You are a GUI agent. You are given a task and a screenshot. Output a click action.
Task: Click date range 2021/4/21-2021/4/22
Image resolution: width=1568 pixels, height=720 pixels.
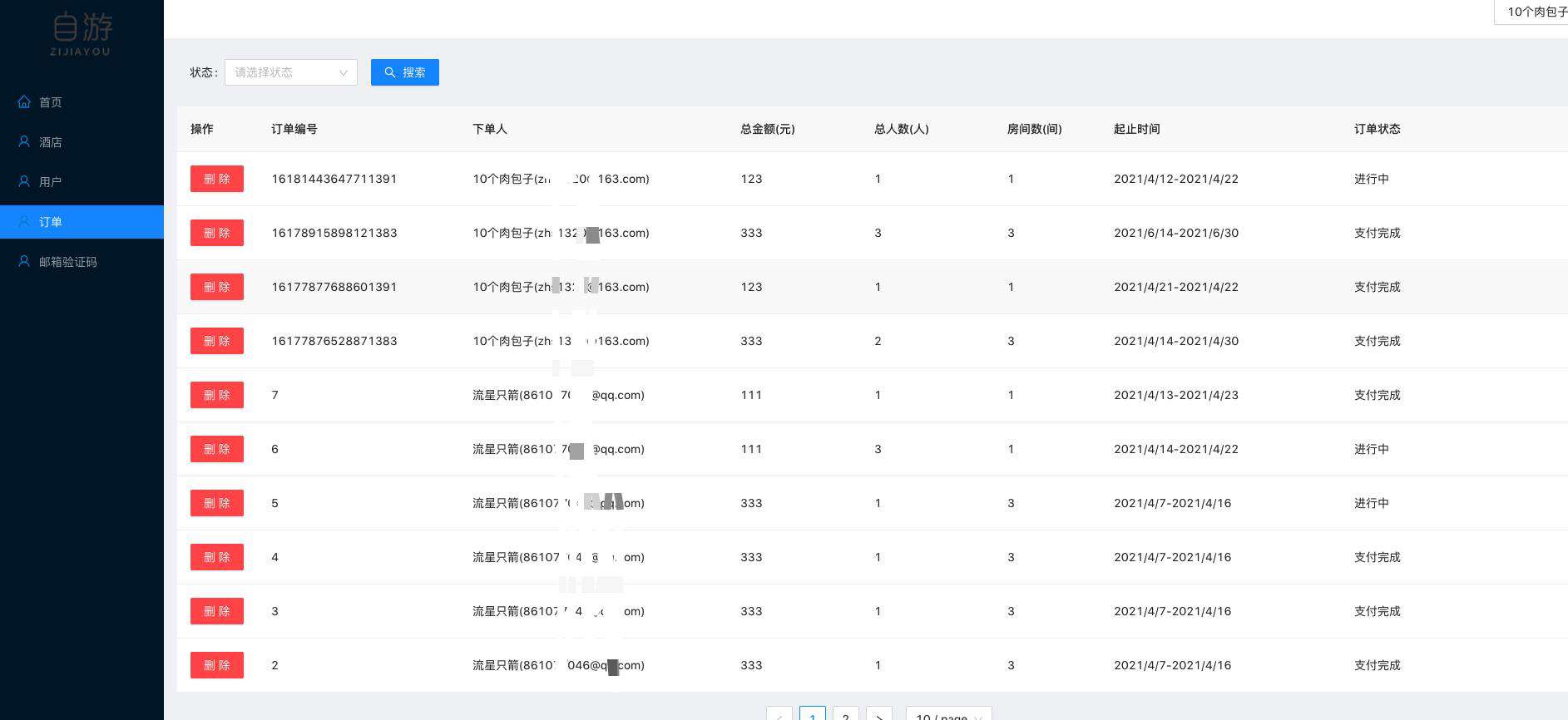1176,287
